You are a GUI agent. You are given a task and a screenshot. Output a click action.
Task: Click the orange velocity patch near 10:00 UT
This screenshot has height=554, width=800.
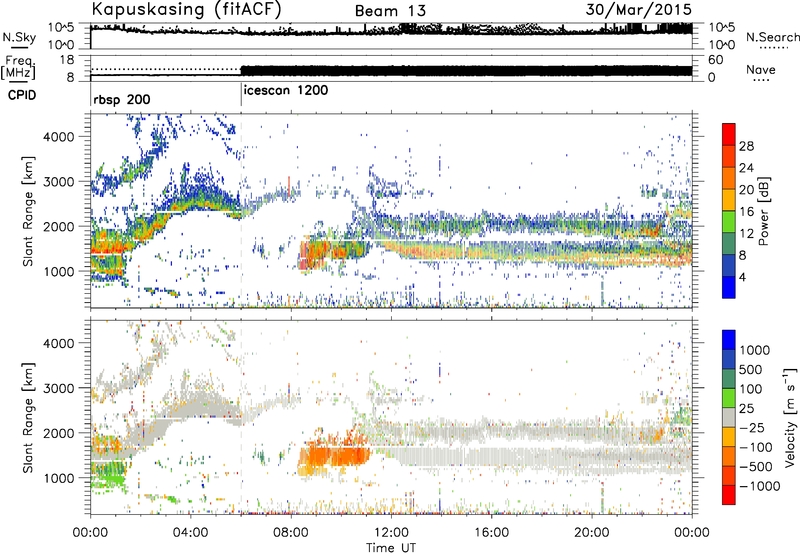(334, 456)
